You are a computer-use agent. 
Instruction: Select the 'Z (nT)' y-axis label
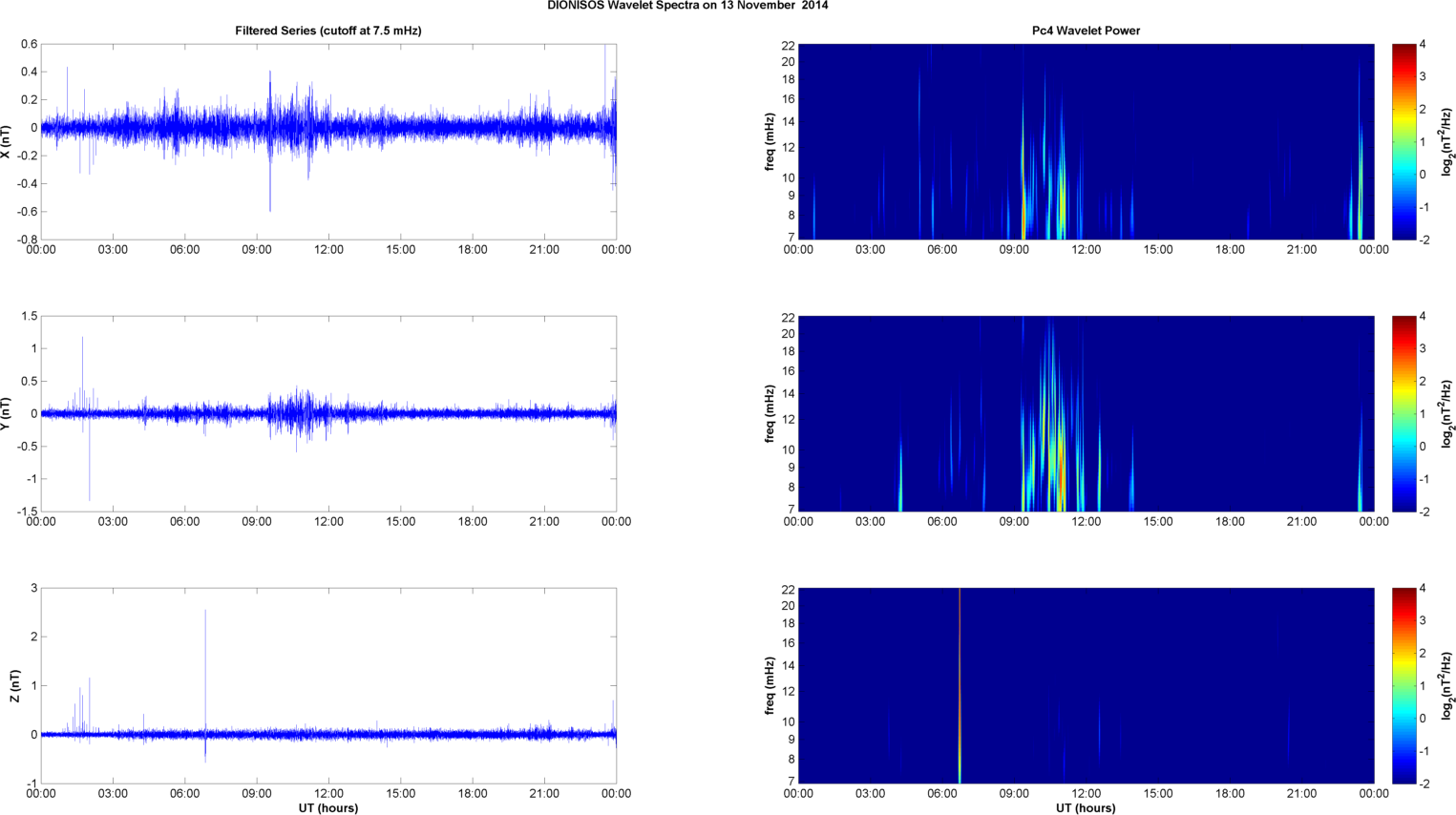pyautogui.click(x=14, y=685)
